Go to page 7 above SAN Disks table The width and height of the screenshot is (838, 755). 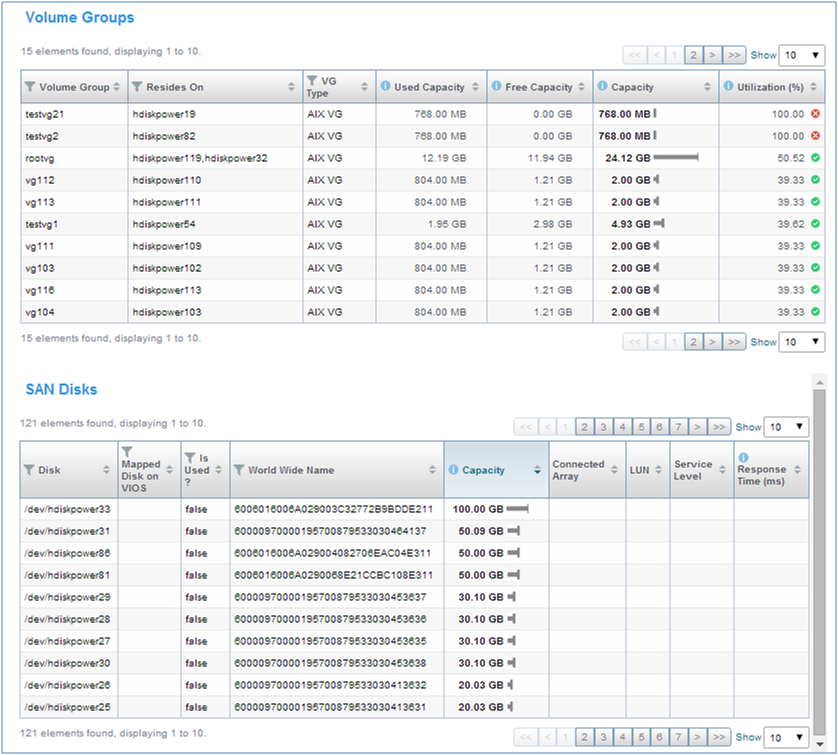[678, 427]
